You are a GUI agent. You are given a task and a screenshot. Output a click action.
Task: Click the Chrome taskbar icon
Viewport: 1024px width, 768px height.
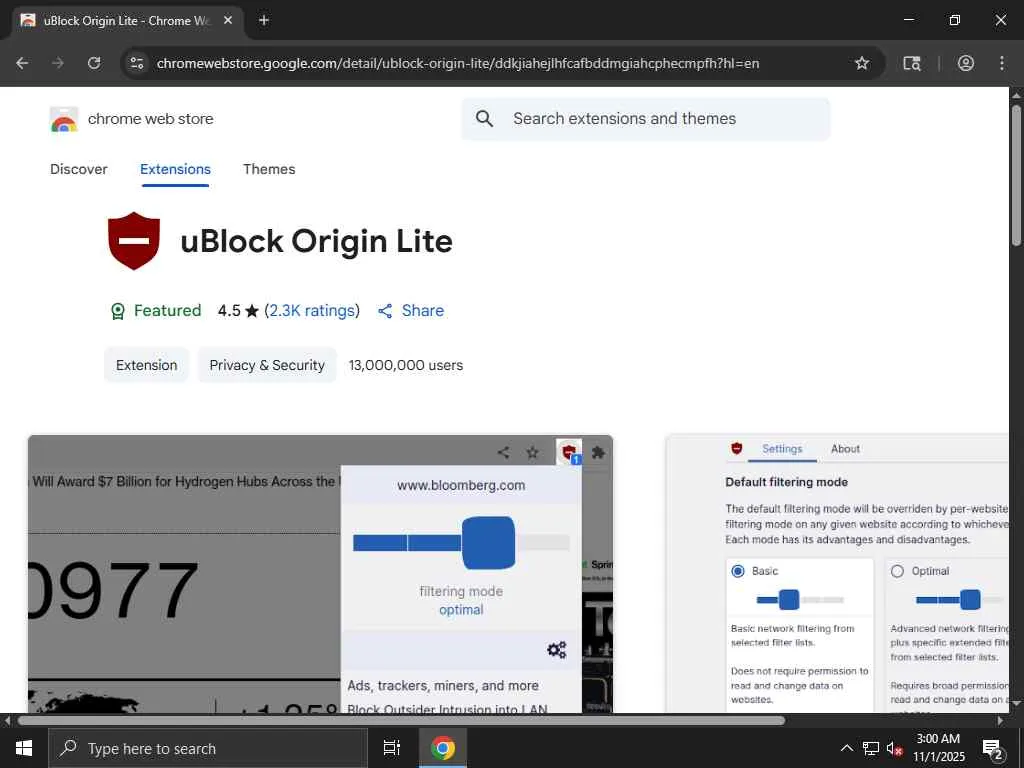[442, 748]
